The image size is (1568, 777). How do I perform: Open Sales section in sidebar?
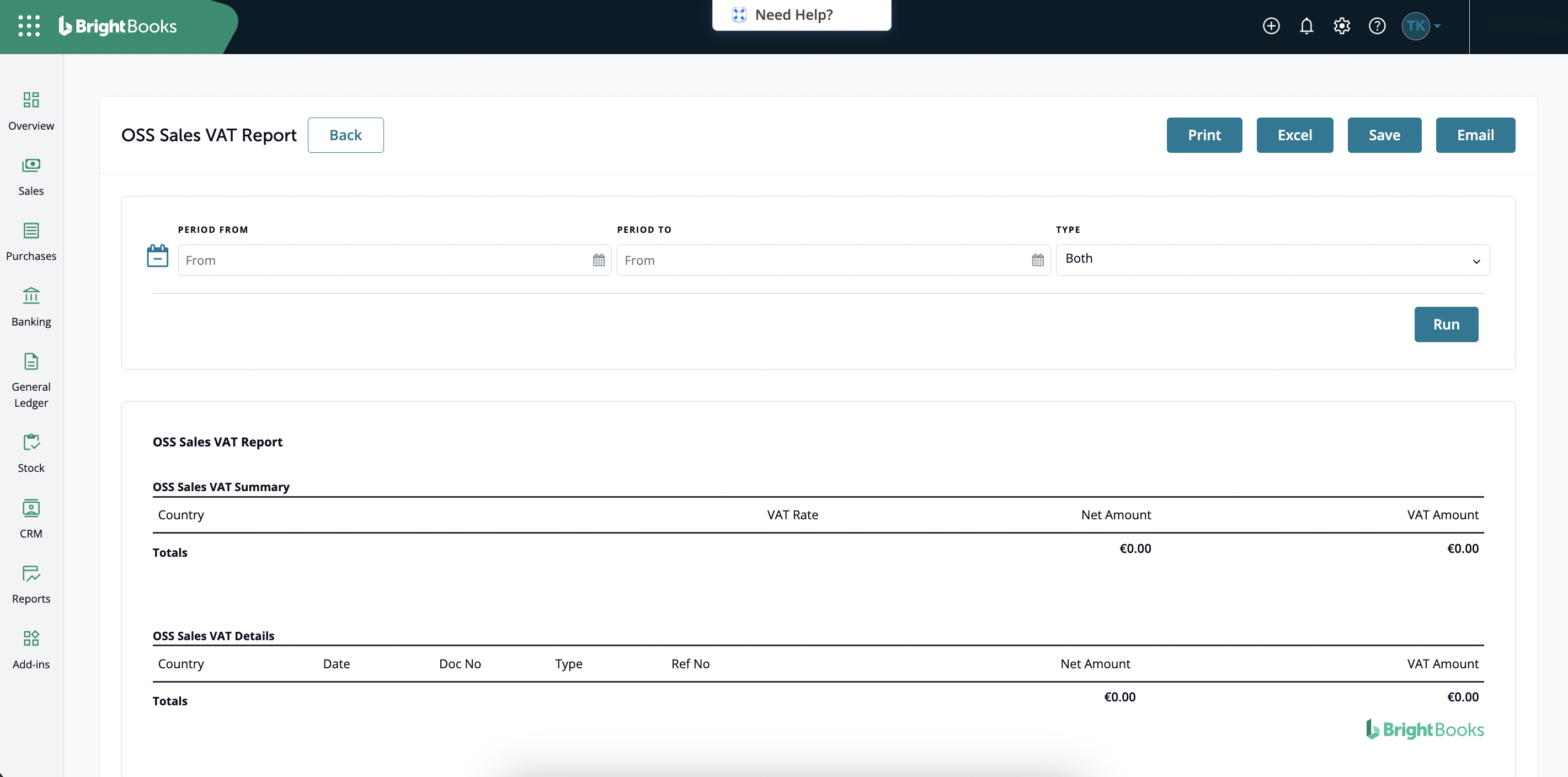point(31,177)
